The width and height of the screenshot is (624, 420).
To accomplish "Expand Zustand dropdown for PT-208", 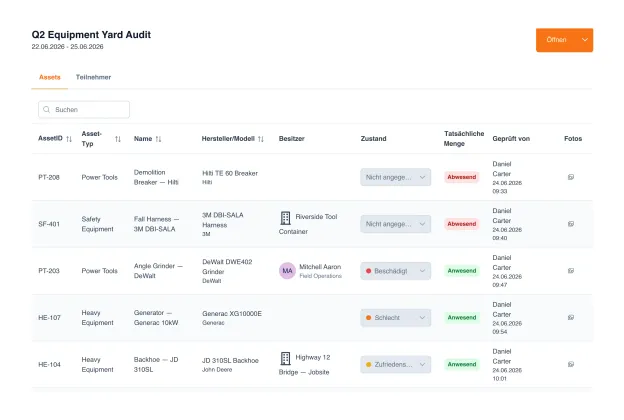I will [x=396, y=177].
